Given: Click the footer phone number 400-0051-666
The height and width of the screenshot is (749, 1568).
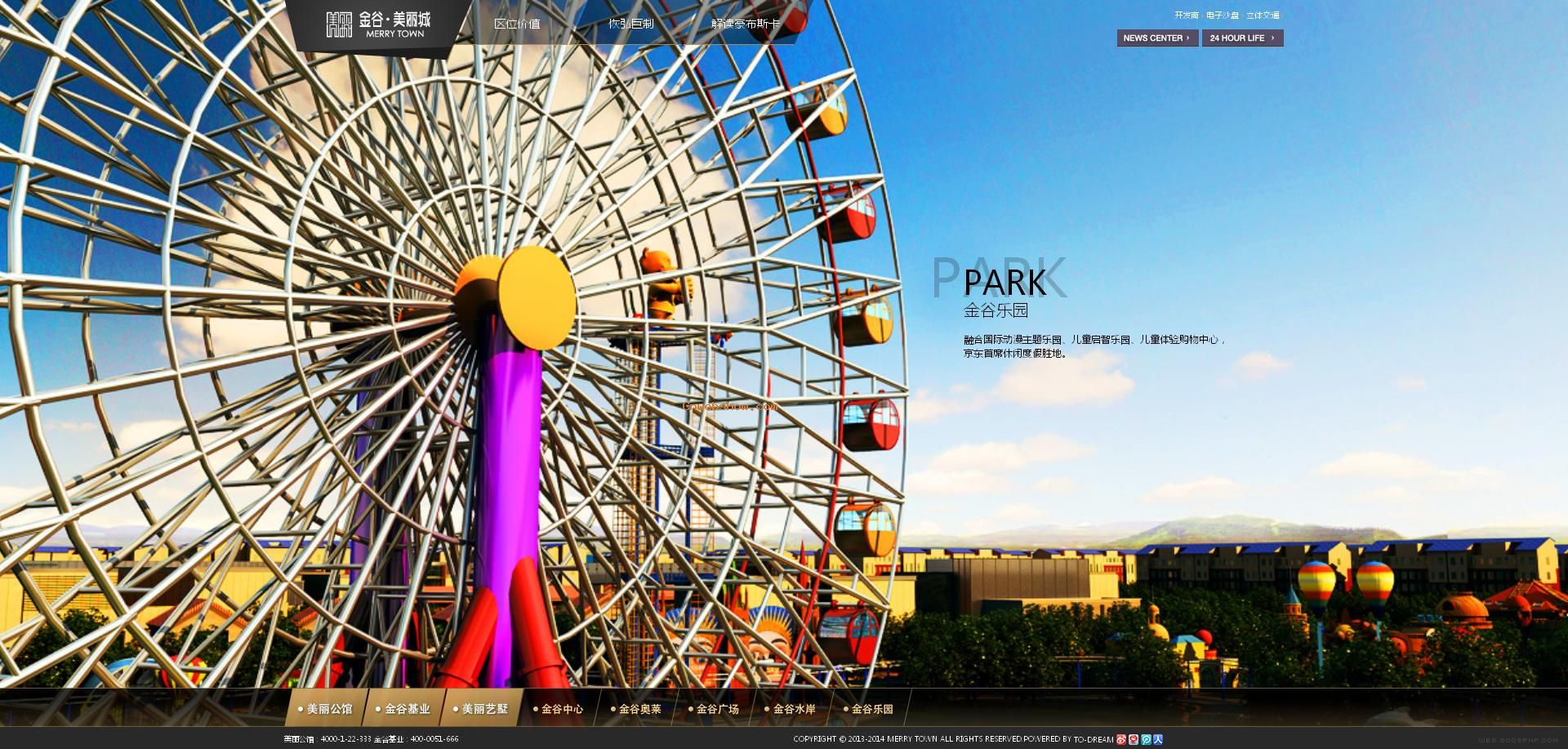Looking at the screenshot, I should [x=434, y=739].
